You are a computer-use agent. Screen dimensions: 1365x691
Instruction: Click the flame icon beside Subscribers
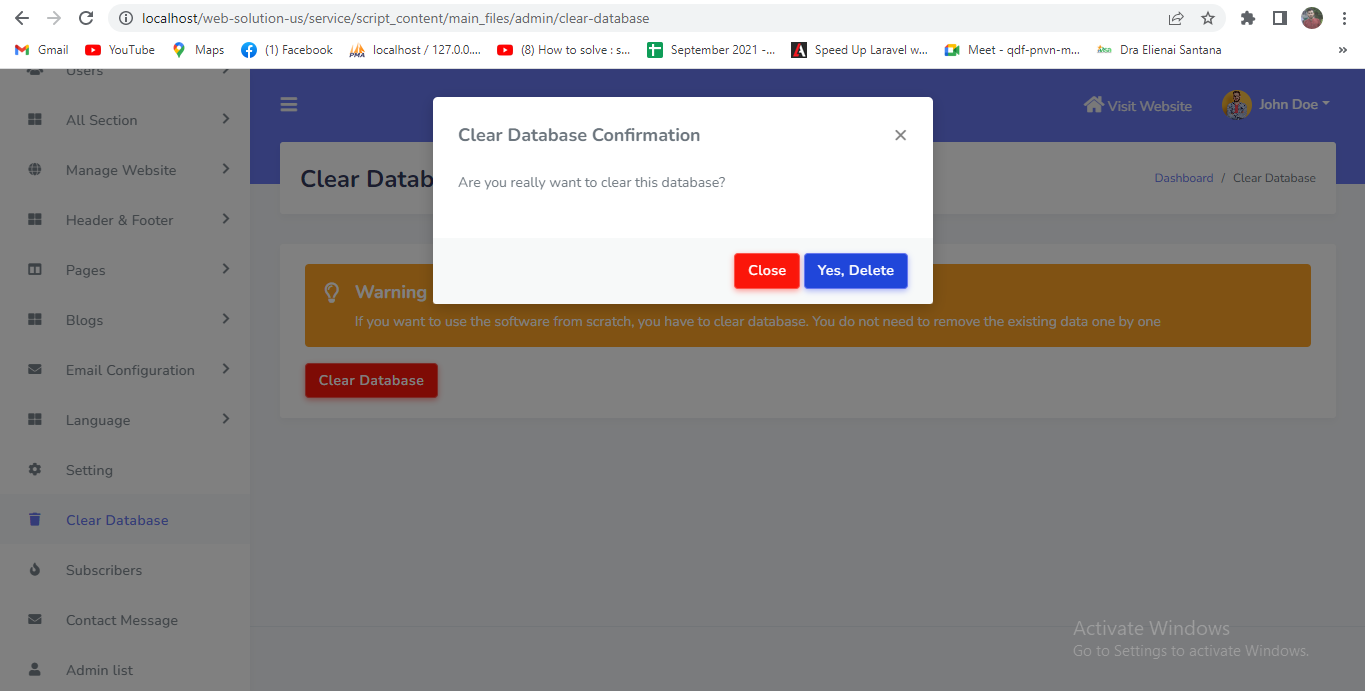(35, 570)
